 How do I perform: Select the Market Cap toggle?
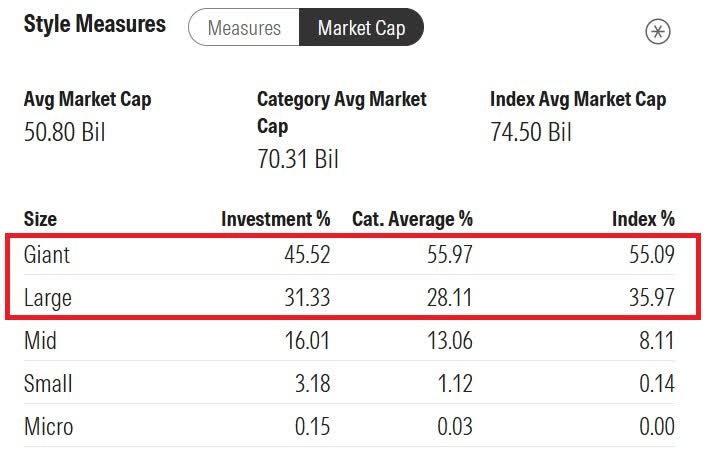click(361, 28)
